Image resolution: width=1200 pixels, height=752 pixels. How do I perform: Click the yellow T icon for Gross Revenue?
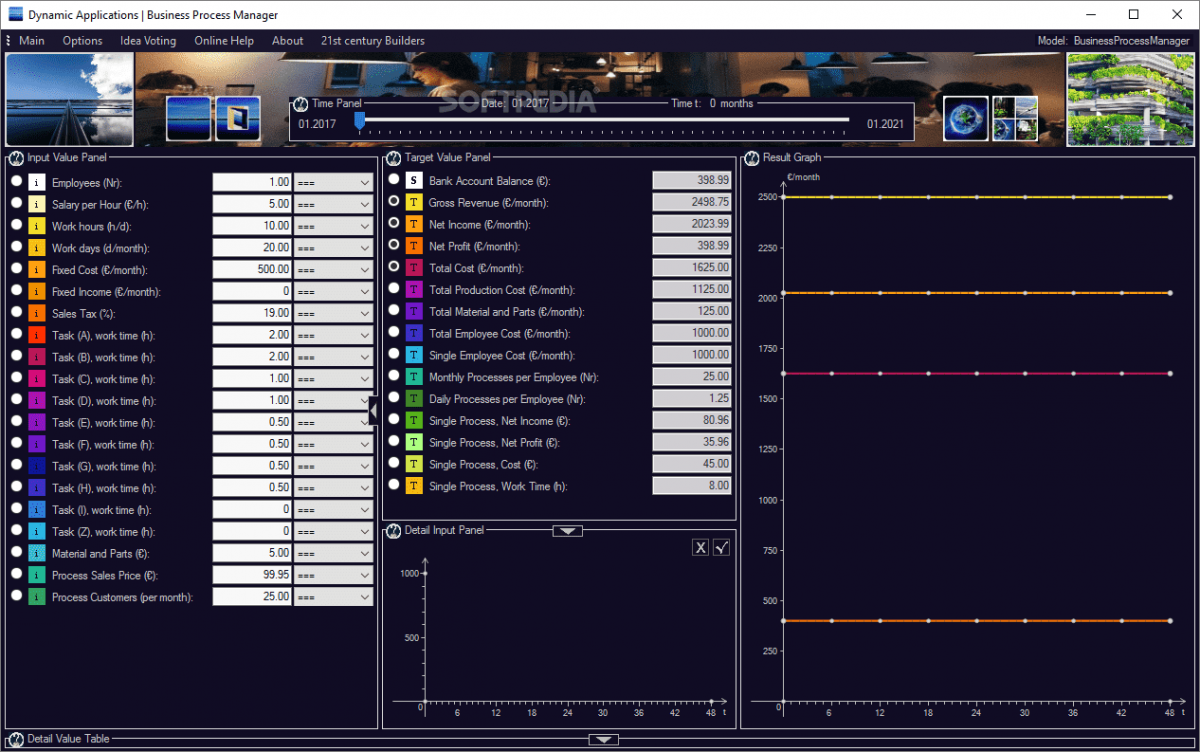click(x=414, y=202)
